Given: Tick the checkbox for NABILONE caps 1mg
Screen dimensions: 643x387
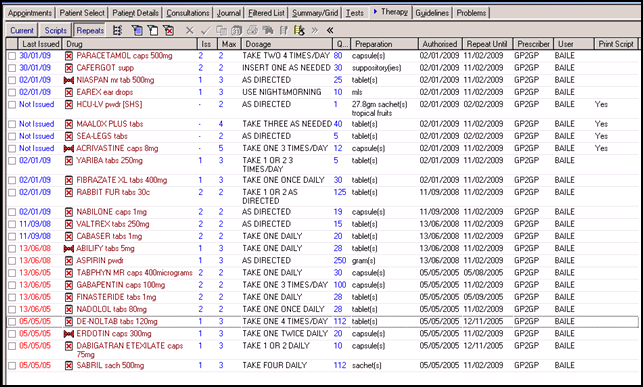Looking at the screenshot, I should pos(12,212).
